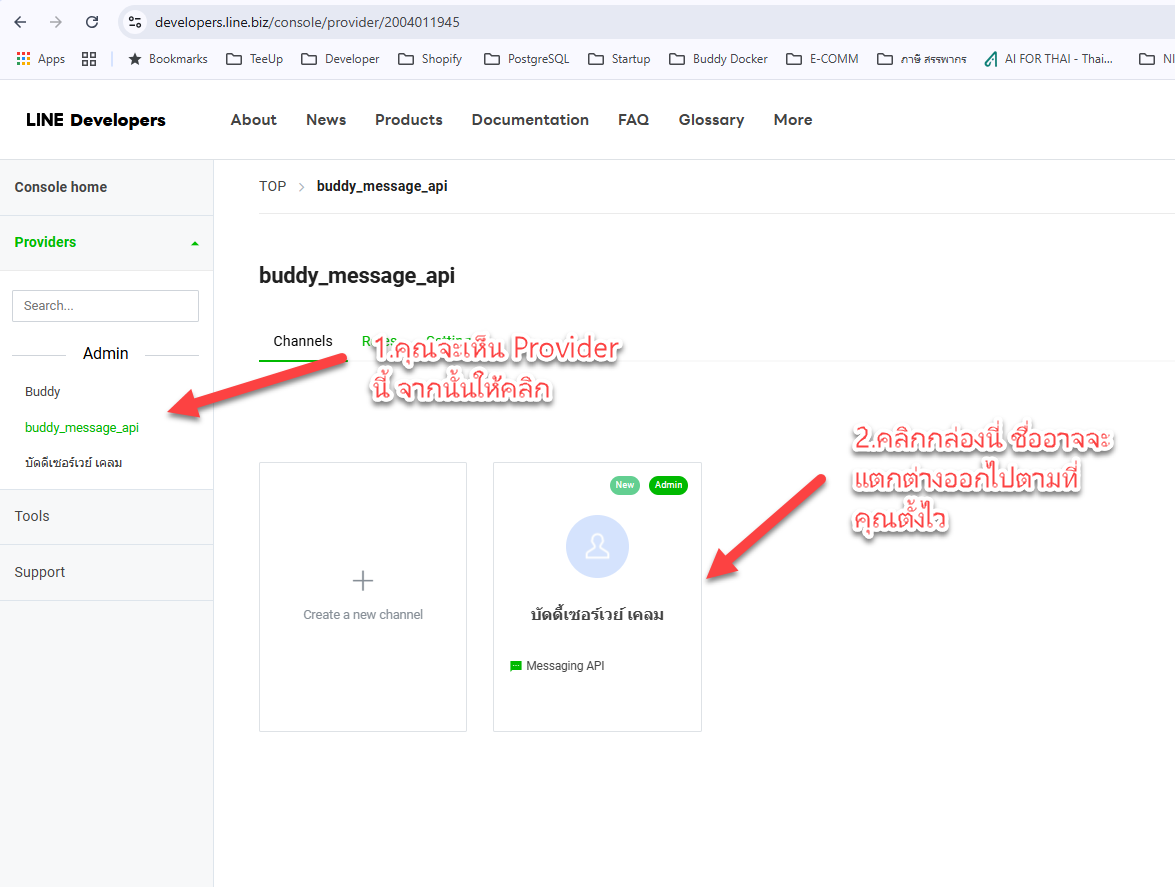1175x887 pixels.
Task: Click the Create a new channel text
Action: (363, 615)
